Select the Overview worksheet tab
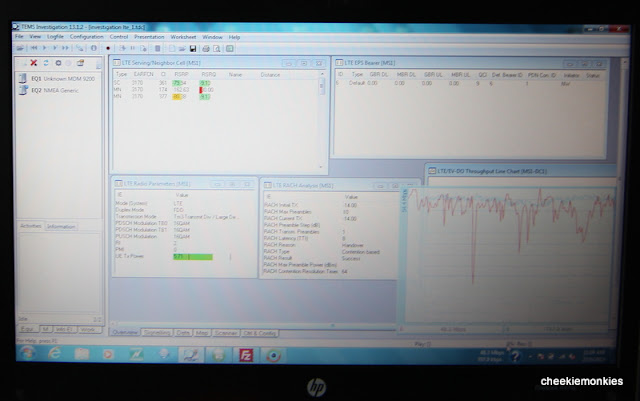Screen dimensions: 640x401 pyautogui.click(x=125, y=332)
